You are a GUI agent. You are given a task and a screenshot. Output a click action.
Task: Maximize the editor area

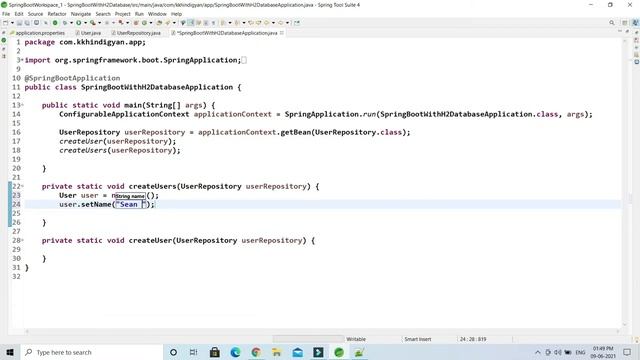point(627,31)
